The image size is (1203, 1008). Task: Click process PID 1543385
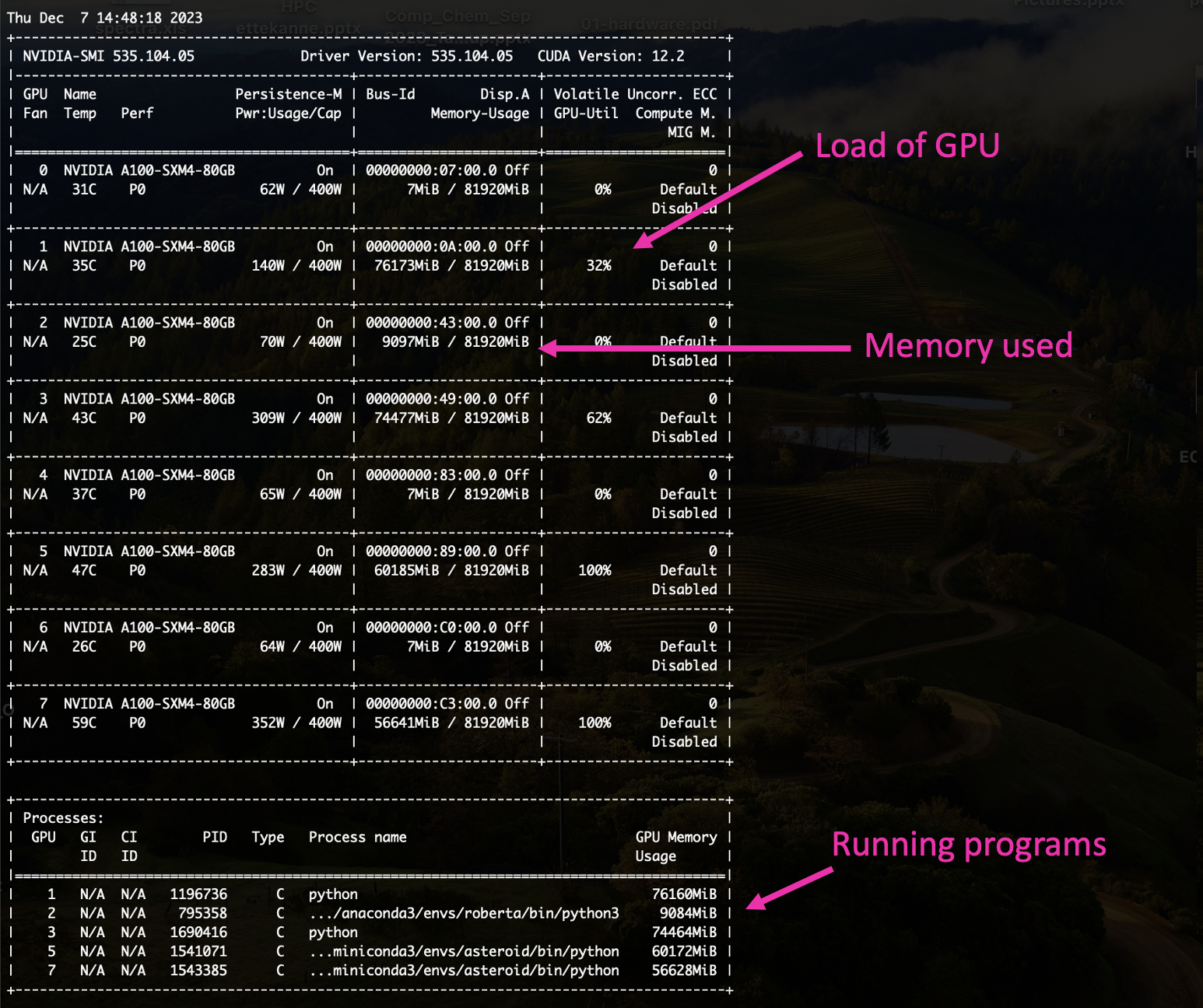(198, 971)
